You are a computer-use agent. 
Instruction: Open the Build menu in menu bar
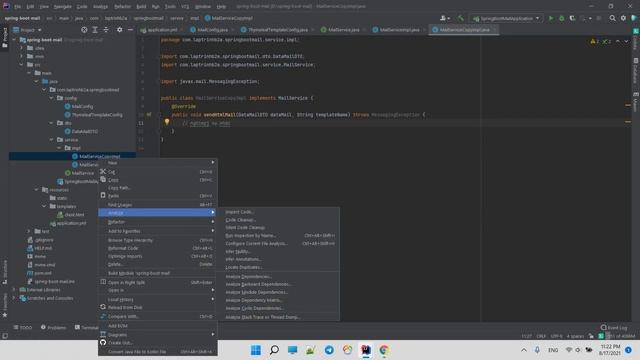(x=141, y=7)
